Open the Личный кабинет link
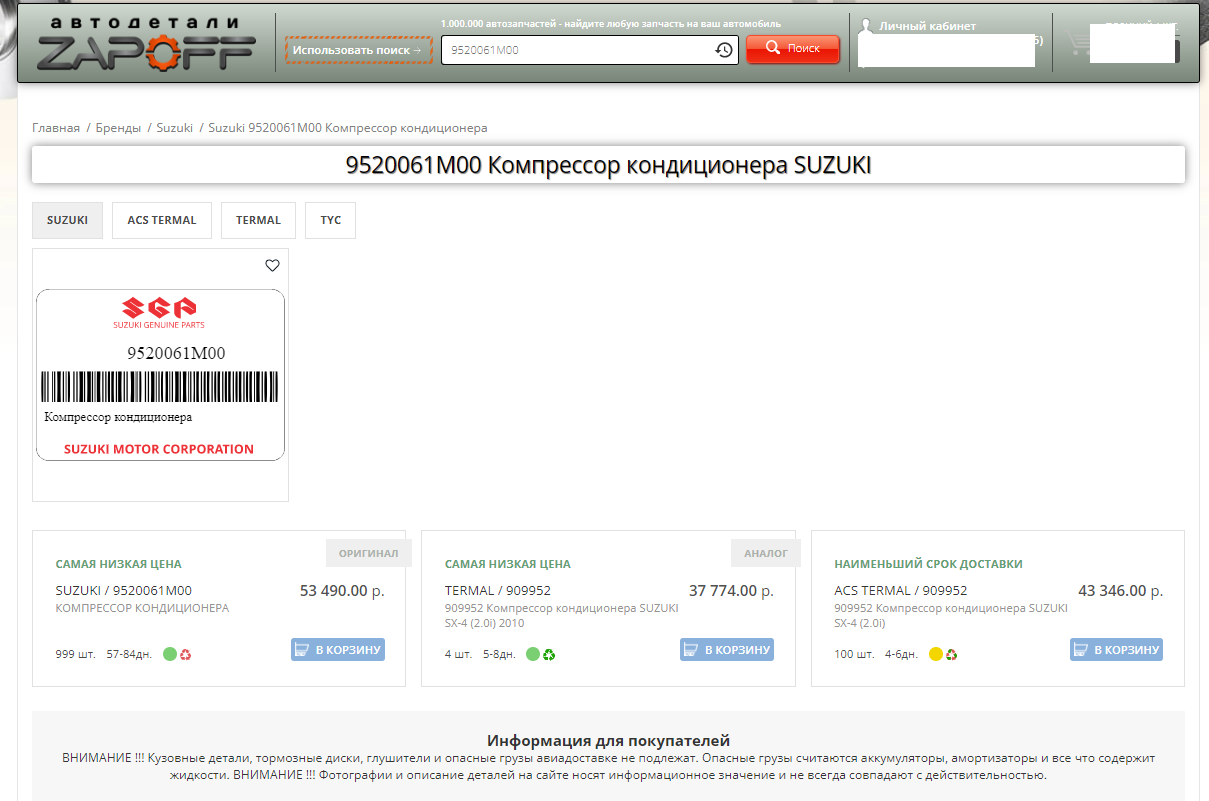Screen dimensions: 1209x801 pos(927,26)
